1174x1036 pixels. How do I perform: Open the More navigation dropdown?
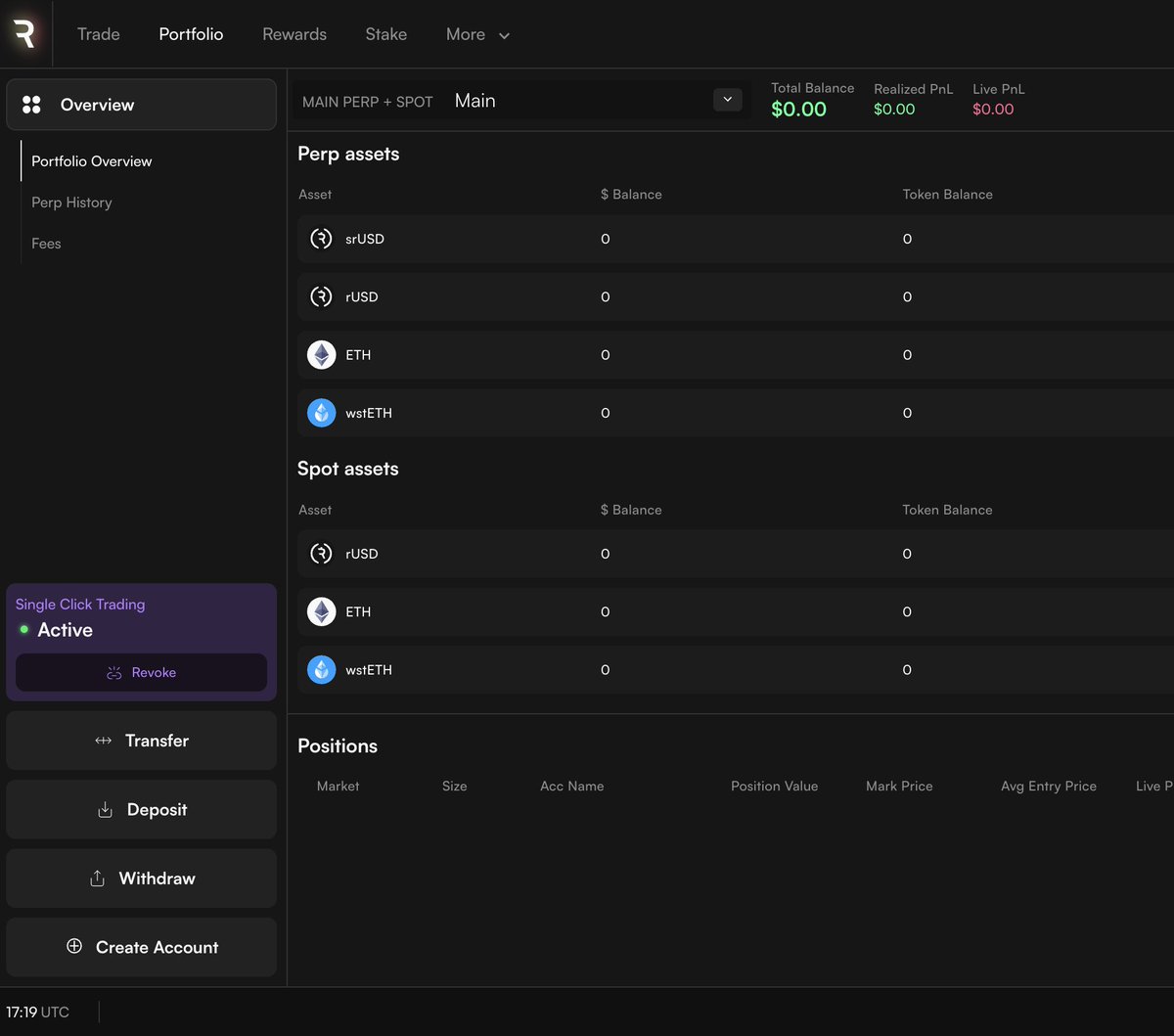[x=477, y=34]
